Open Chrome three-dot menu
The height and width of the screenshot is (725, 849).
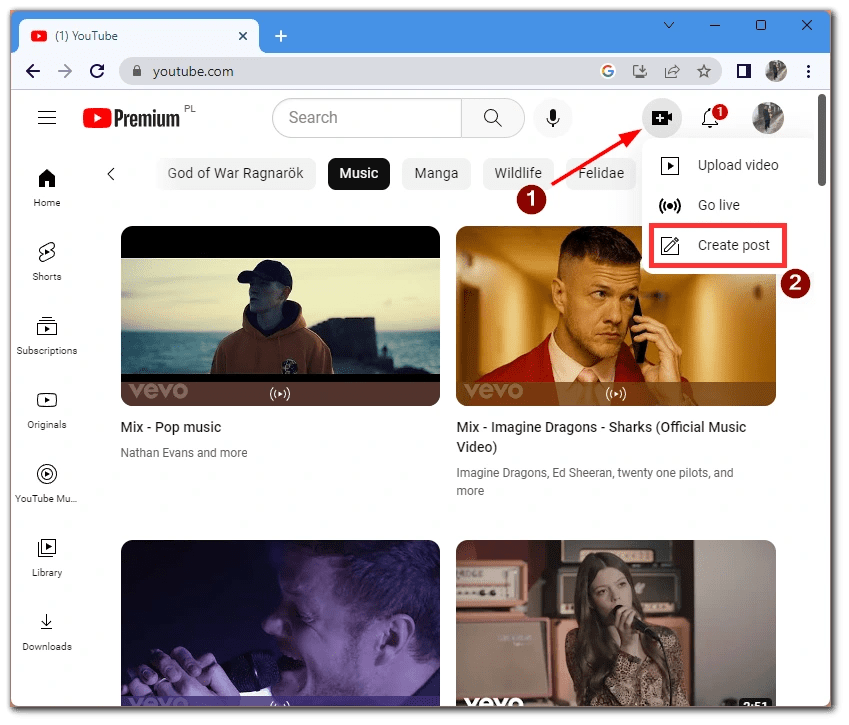click(x=808, y=71)
